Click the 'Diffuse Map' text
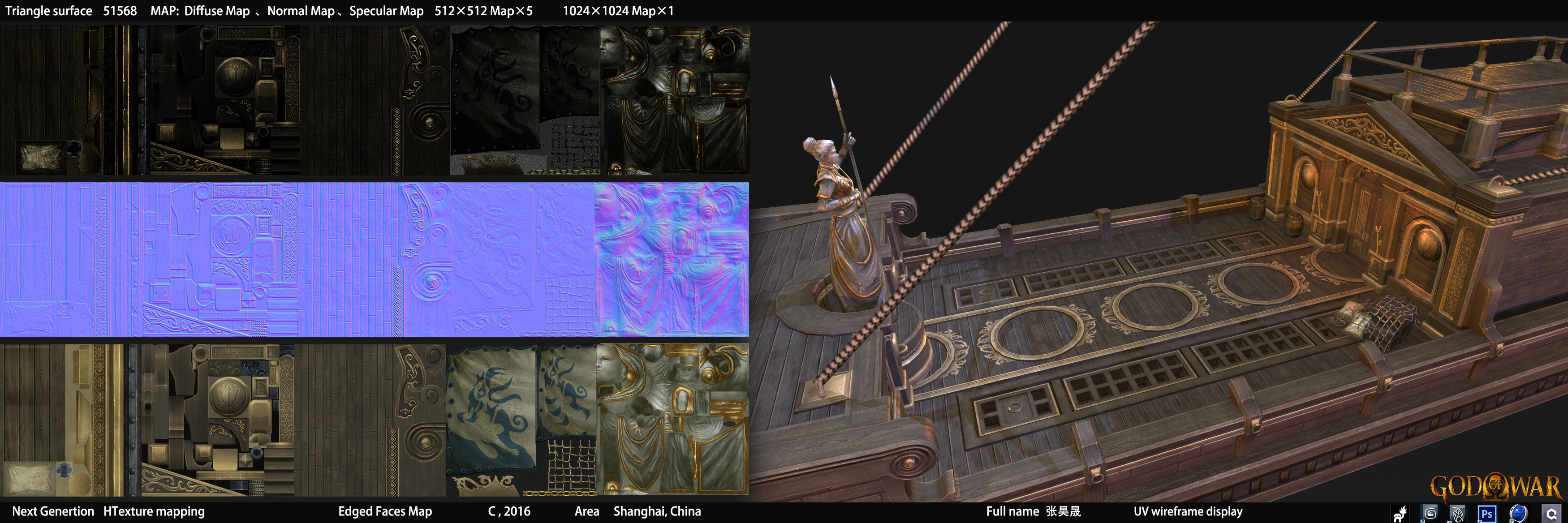The height and width of the screenshot is (523, 1568). pyautogui.click(x=217, y=11)
